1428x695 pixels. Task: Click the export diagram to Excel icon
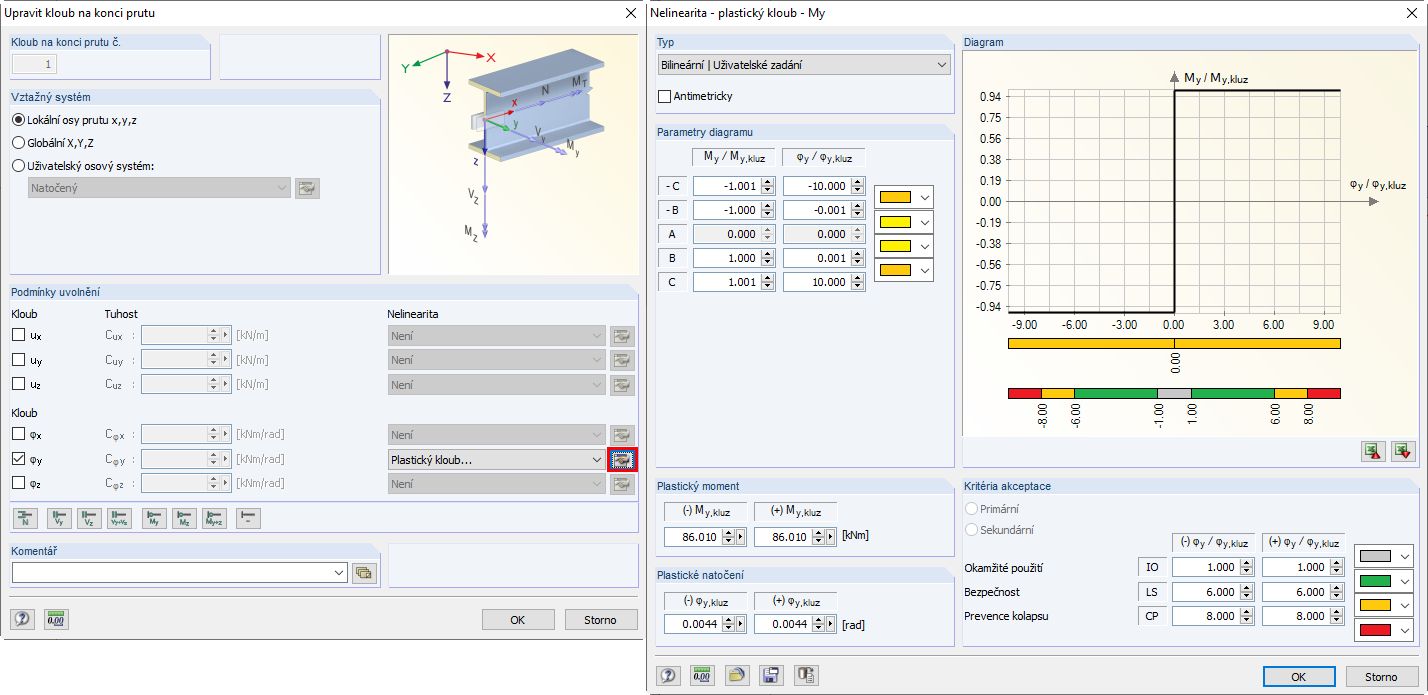[x=1373, y=452]
